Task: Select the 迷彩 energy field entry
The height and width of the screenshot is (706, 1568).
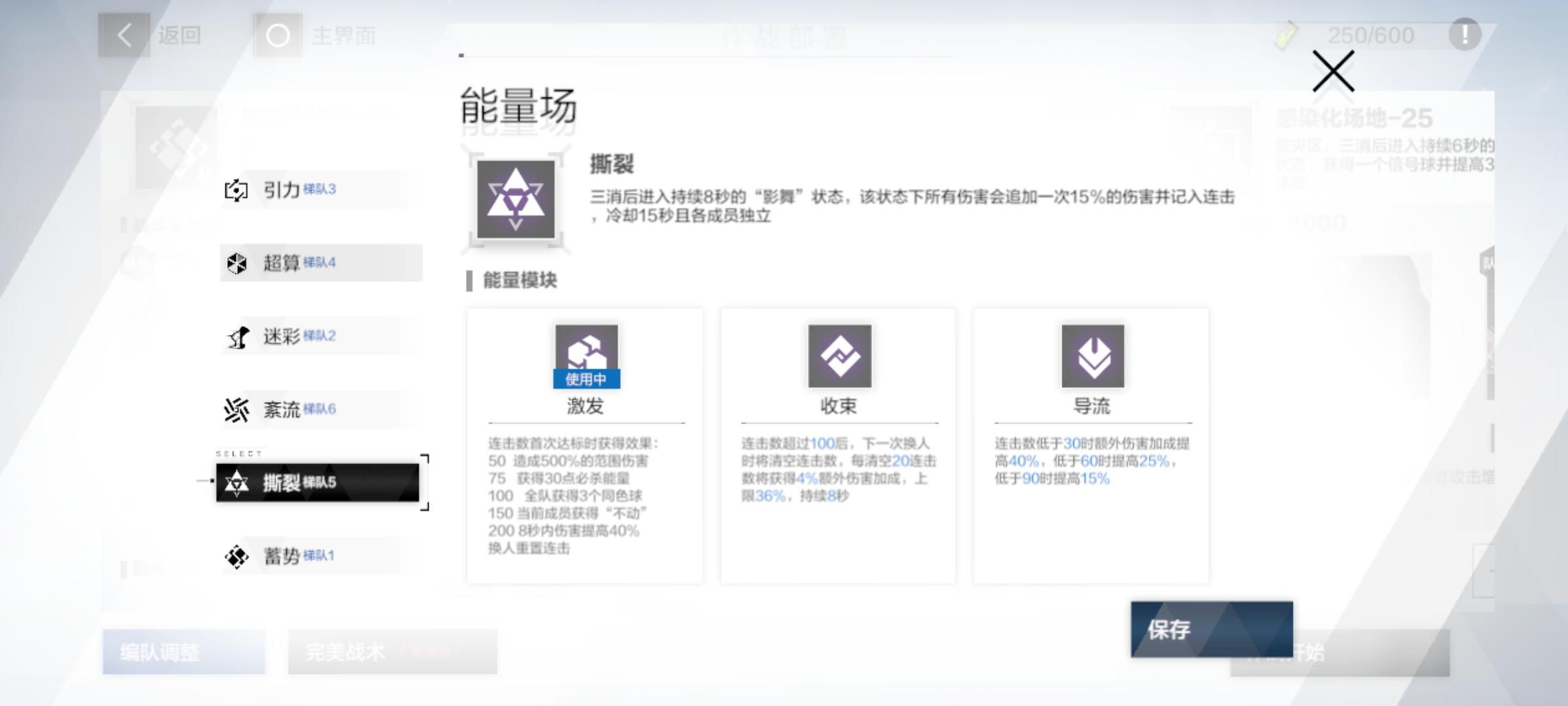Action: [321, 336]
